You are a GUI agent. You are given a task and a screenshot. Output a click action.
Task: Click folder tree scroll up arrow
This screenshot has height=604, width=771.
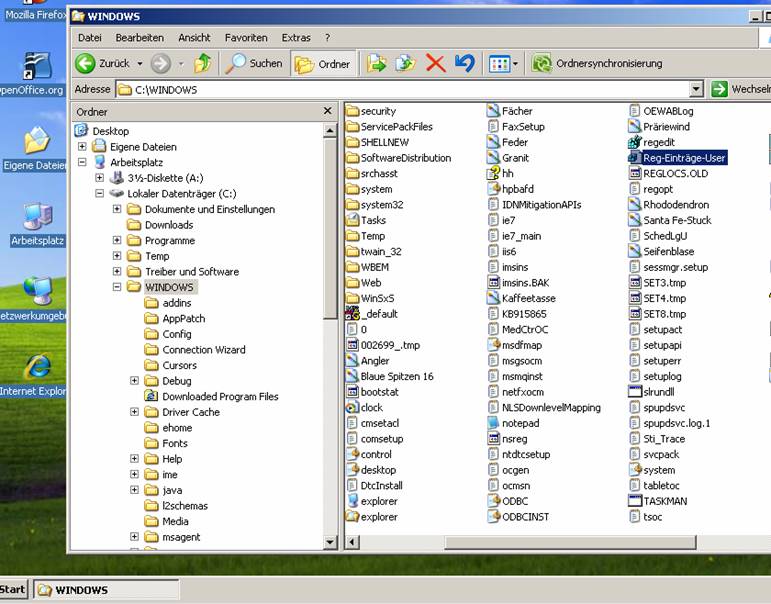click(330, 130)
